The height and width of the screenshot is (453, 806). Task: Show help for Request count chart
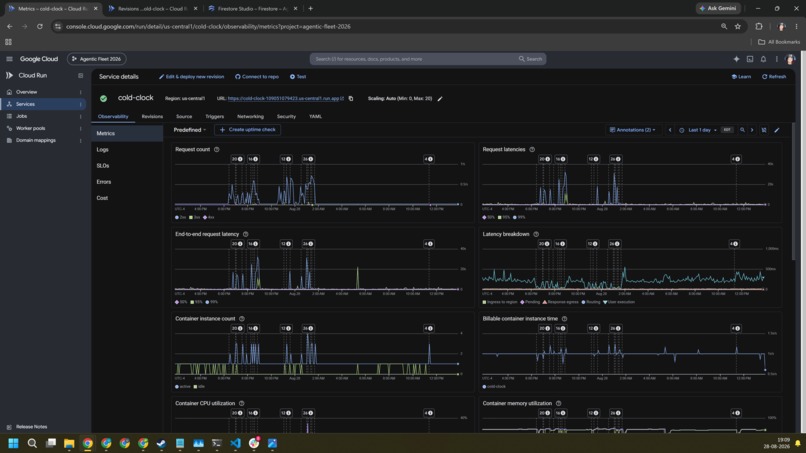(216, 150)
